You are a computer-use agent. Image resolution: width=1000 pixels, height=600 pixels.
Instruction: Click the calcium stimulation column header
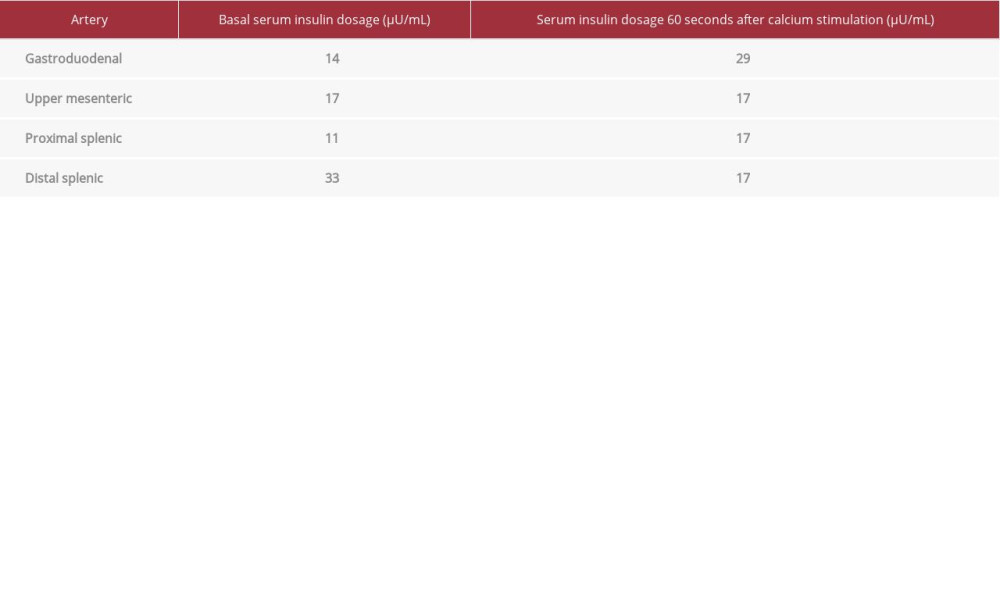click(735, 19)
